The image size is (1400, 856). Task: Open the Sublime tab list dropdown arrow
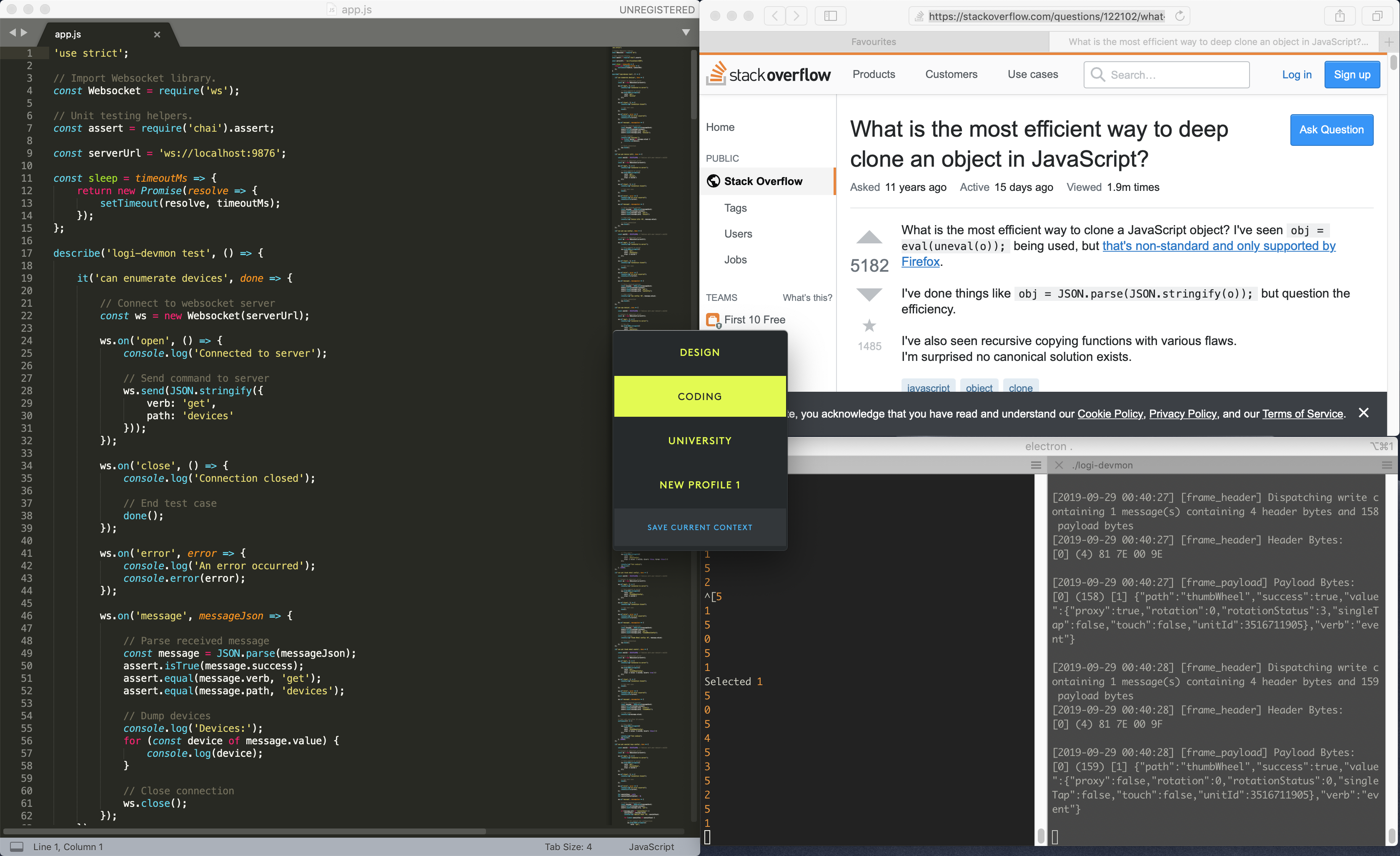click(x=686, y=33)
